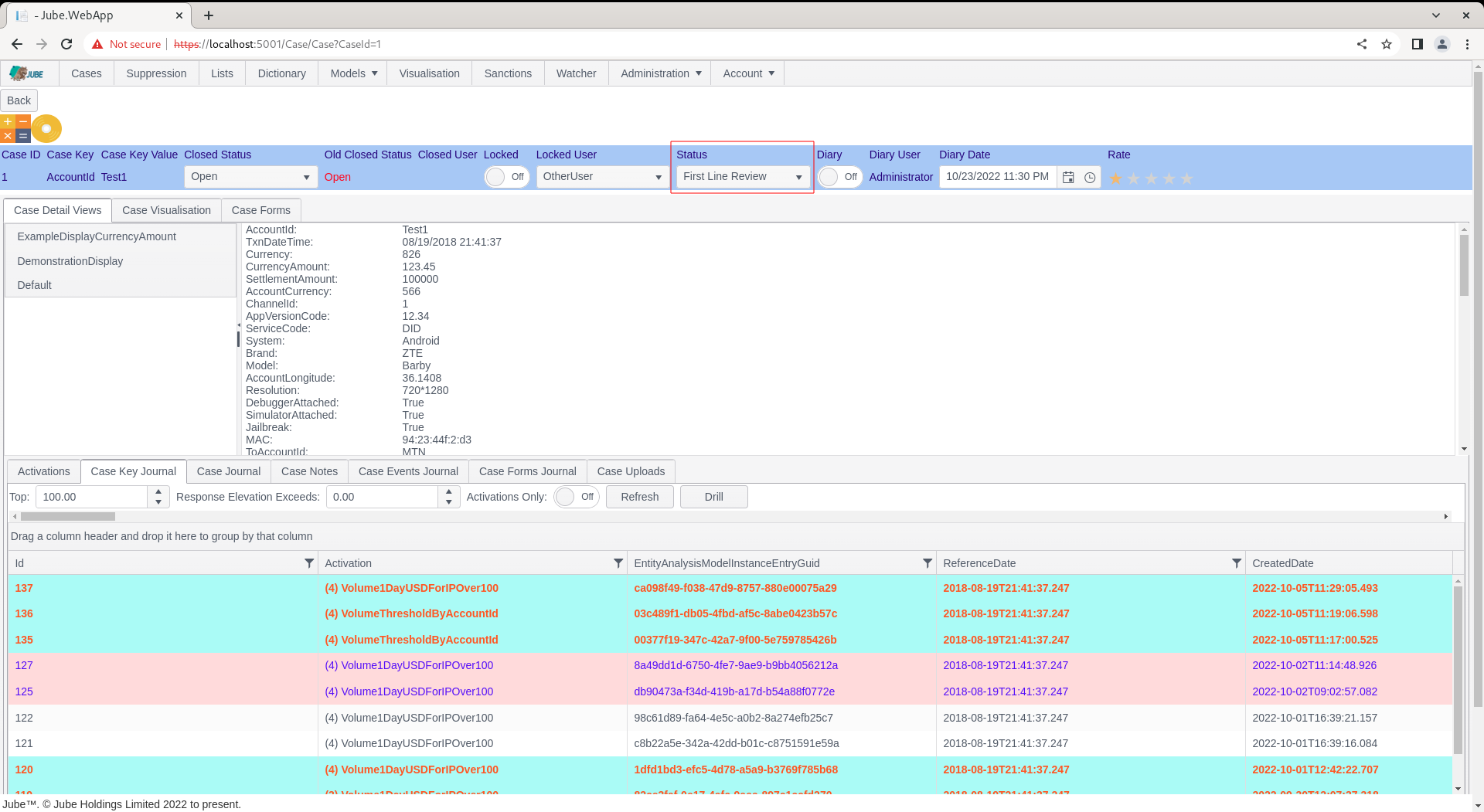The image size is (1484, 812).
Task: Click the case detail vertical scrollbar thumb
Action: pos(1464,265)
